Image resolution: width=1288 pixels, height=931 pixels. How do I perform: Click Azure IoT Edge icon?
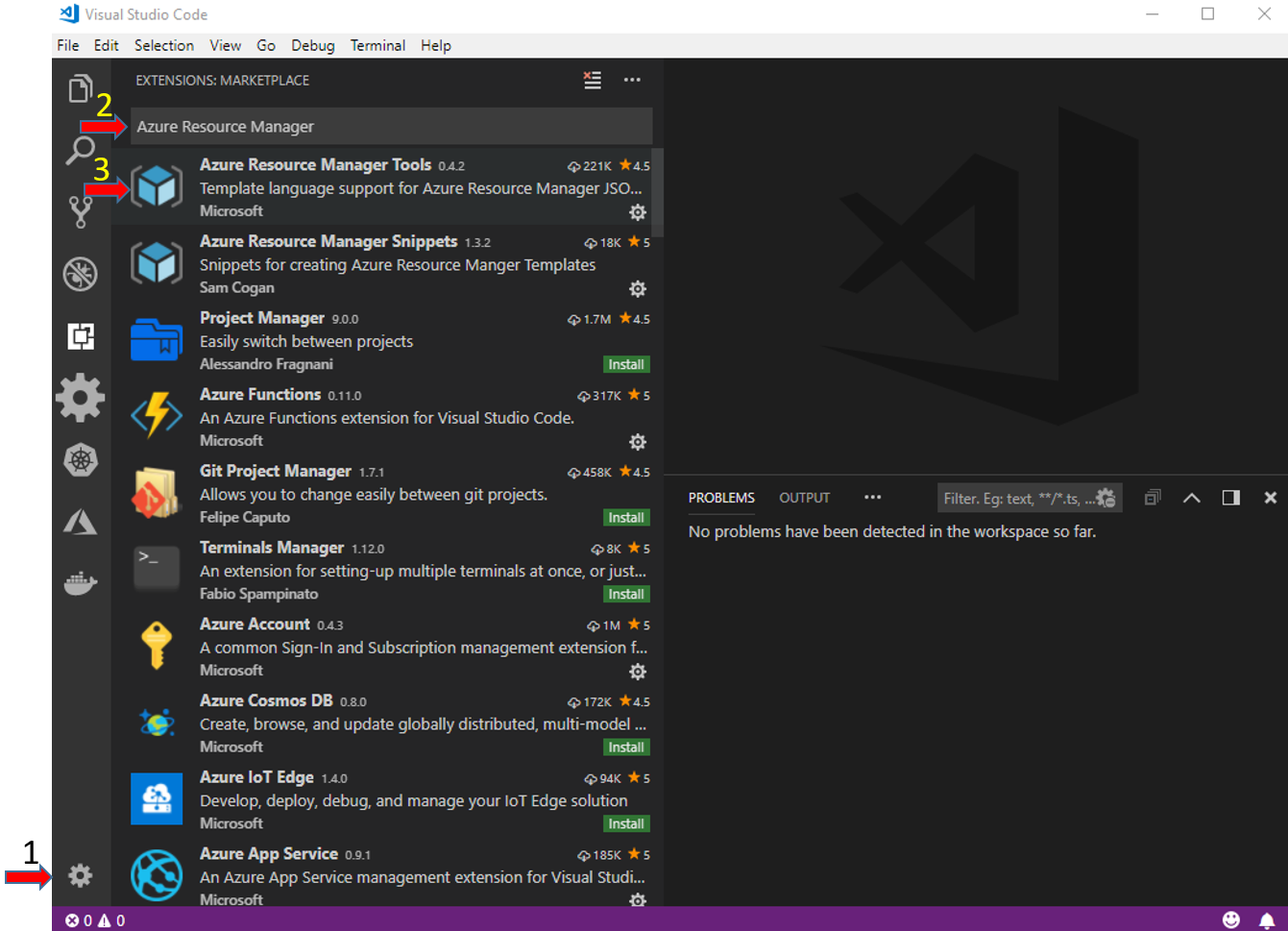click(x=157, y=798)
